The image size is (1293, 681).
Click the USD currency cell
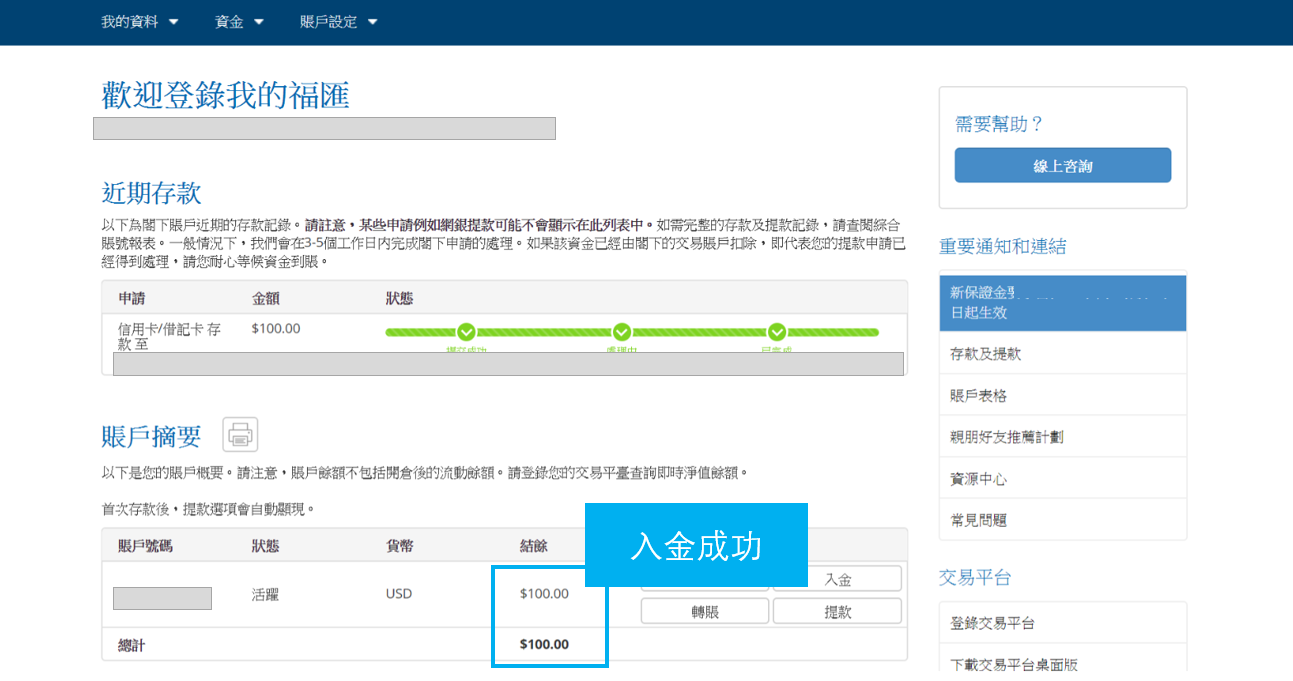(399, 594)
